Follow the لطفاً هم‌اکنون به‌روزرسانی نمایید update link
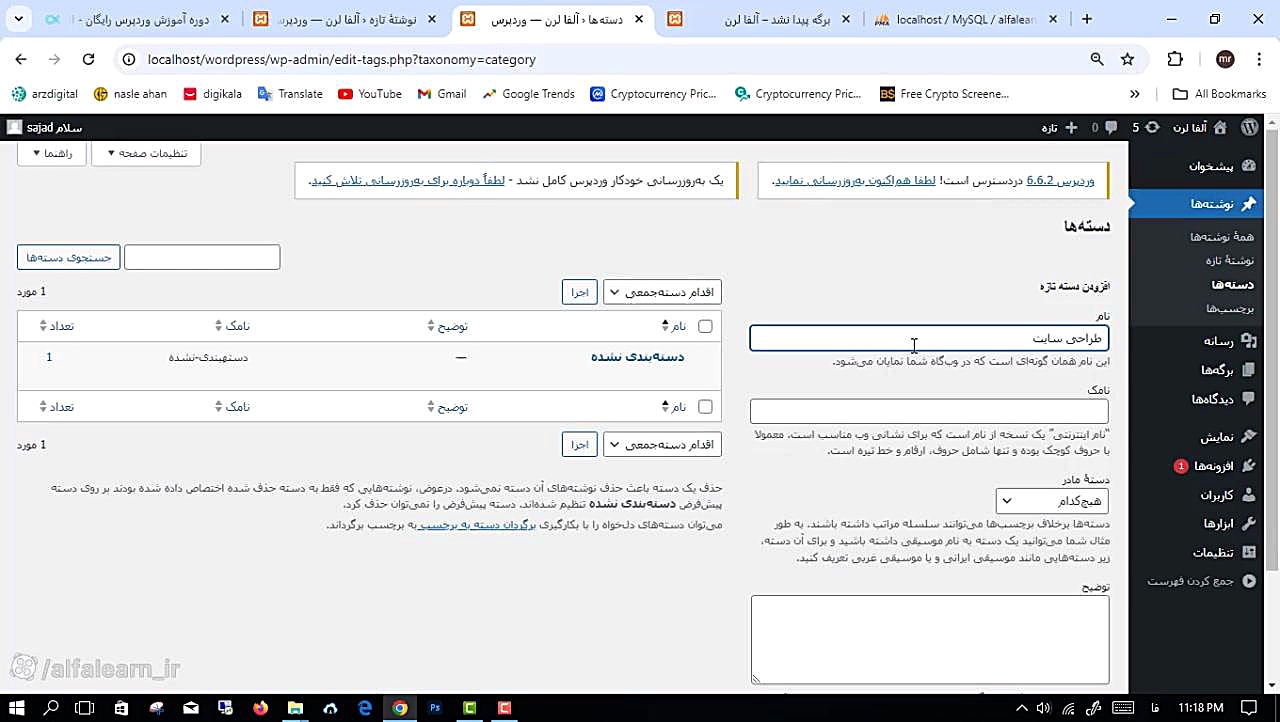1280x722 pixels. coord(853,181)
